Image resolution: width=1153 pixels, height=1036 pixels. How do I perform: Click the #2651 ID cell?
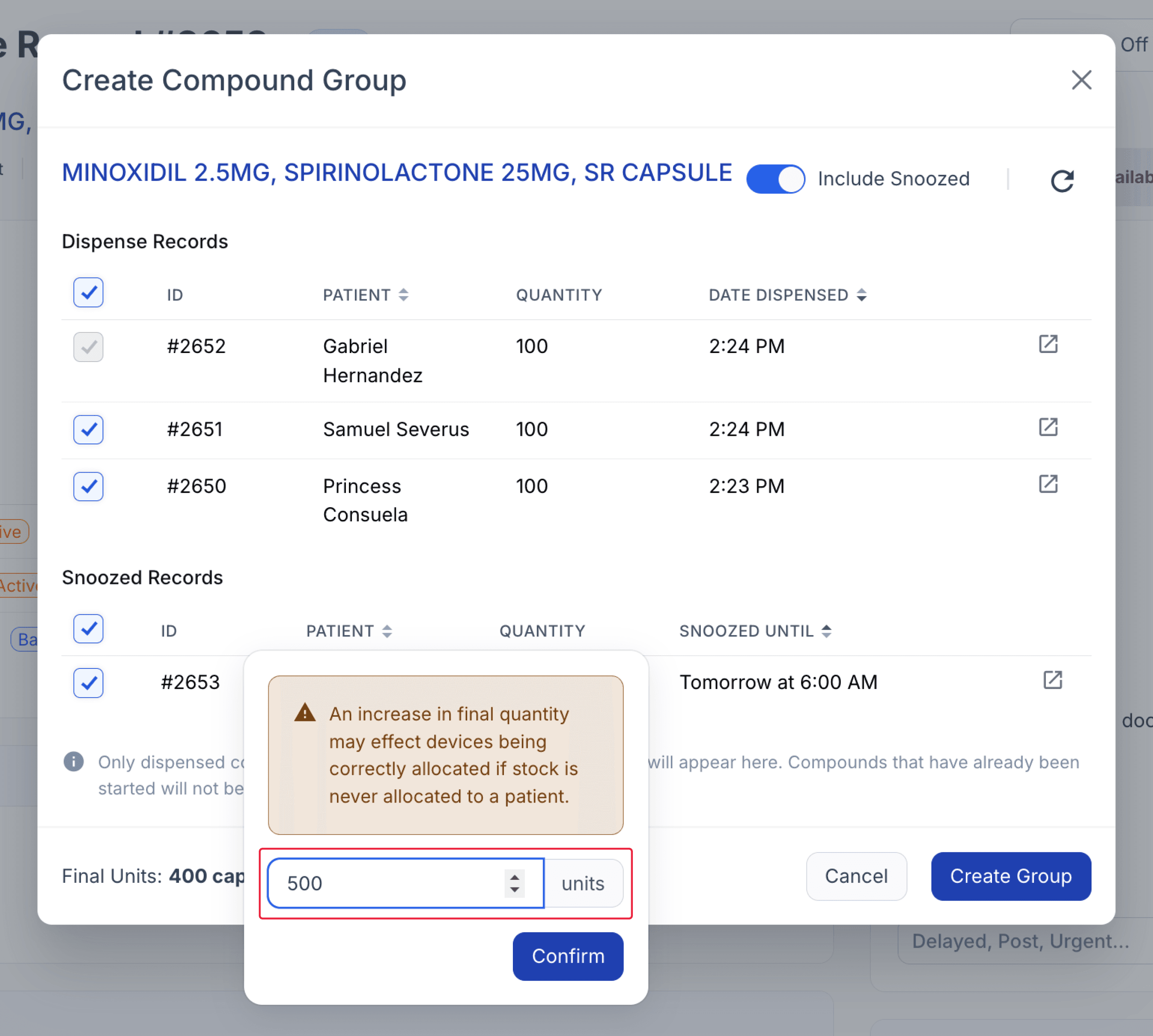point(194,429)
